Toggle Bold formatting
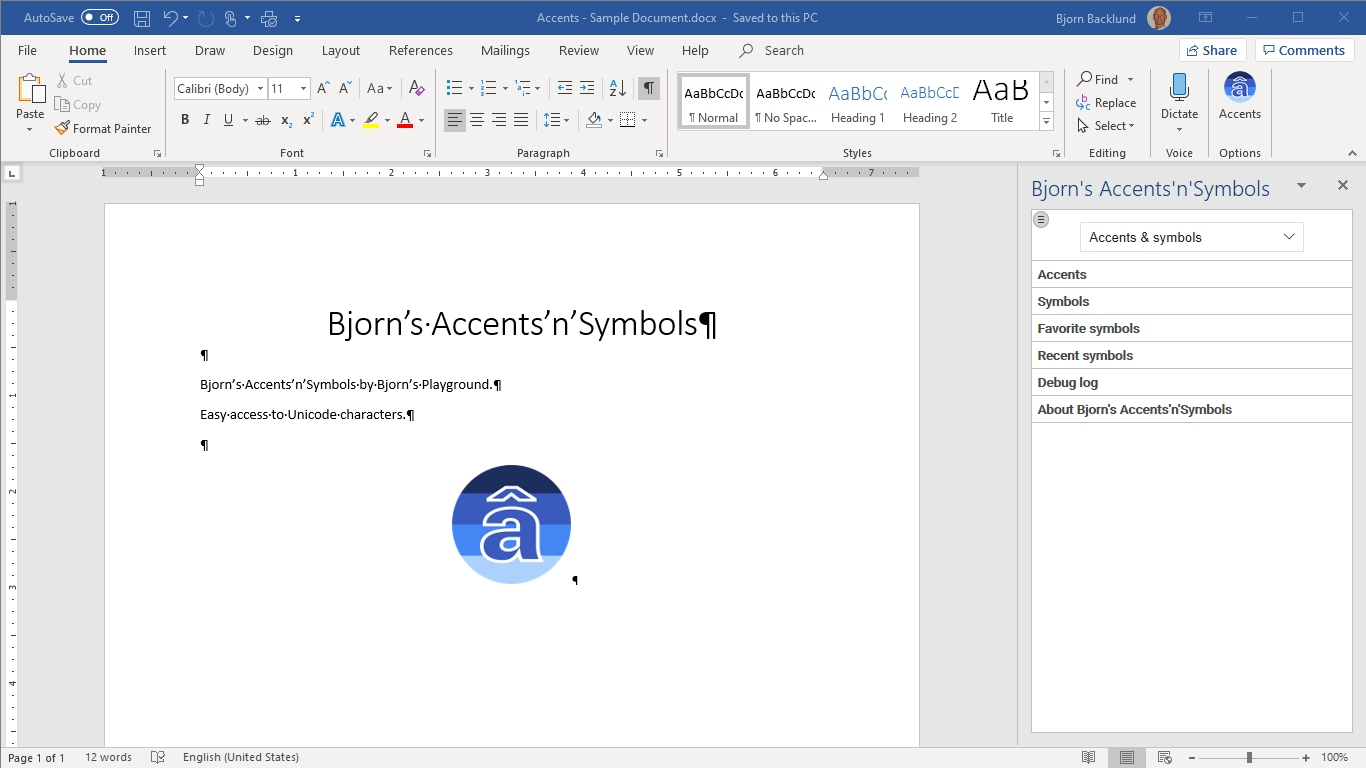The image size is (1366, 768). pyautogui.click(x=185, y=120)
